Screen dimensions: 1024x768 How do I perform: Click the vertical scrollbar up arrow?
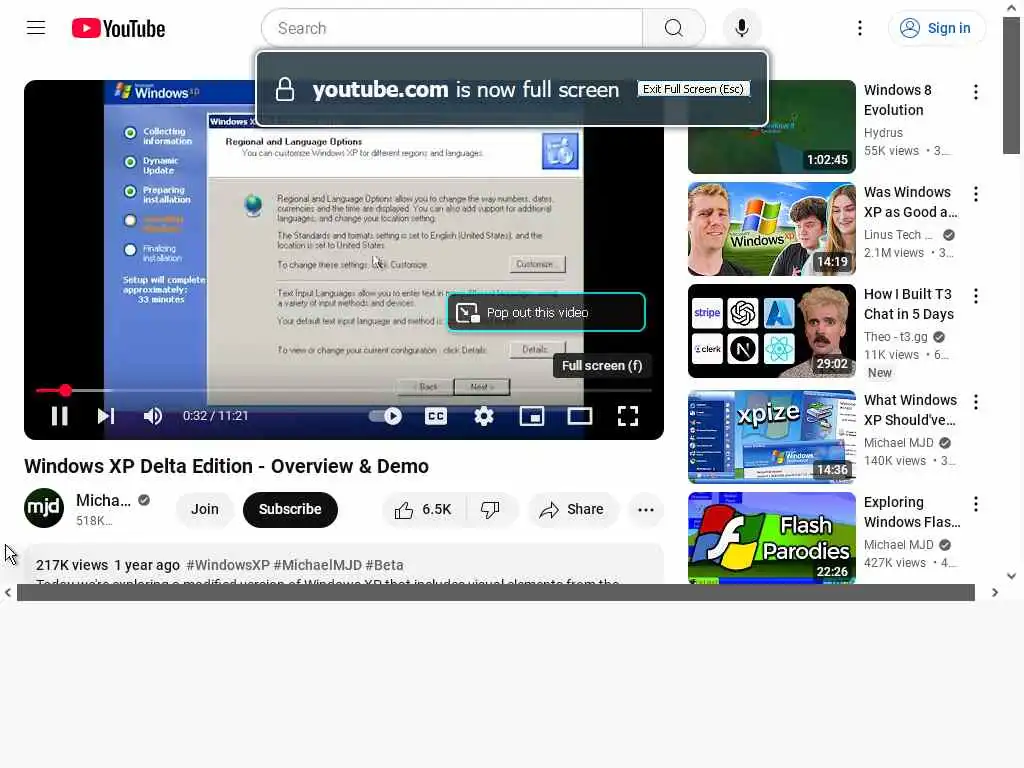pos(1012,8)
